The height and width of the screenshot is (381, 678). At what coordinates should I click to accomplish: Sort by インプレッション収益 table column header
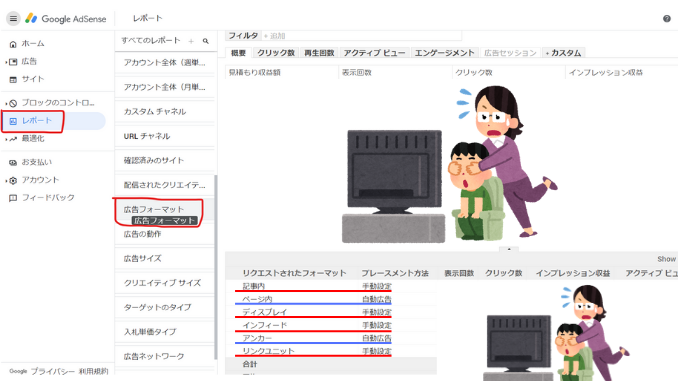573,273
